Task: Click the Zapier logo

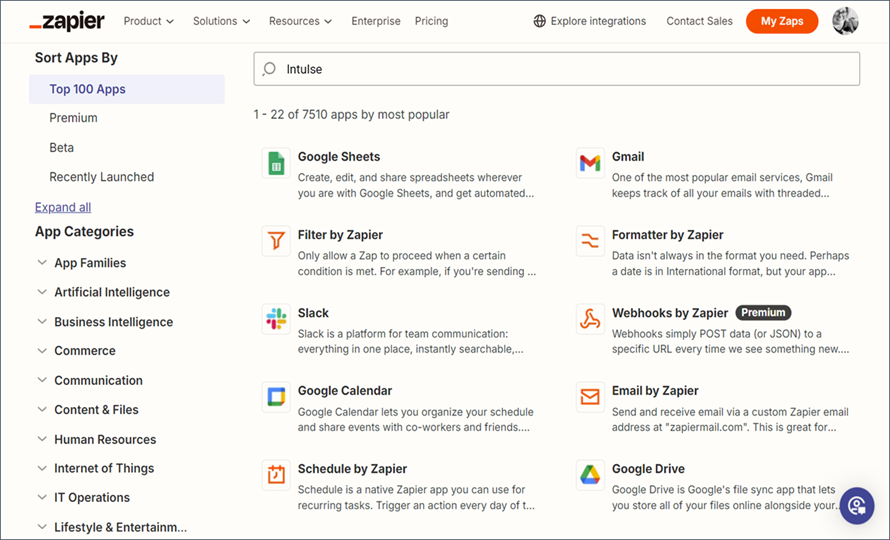Action: (x=67, y=21)
